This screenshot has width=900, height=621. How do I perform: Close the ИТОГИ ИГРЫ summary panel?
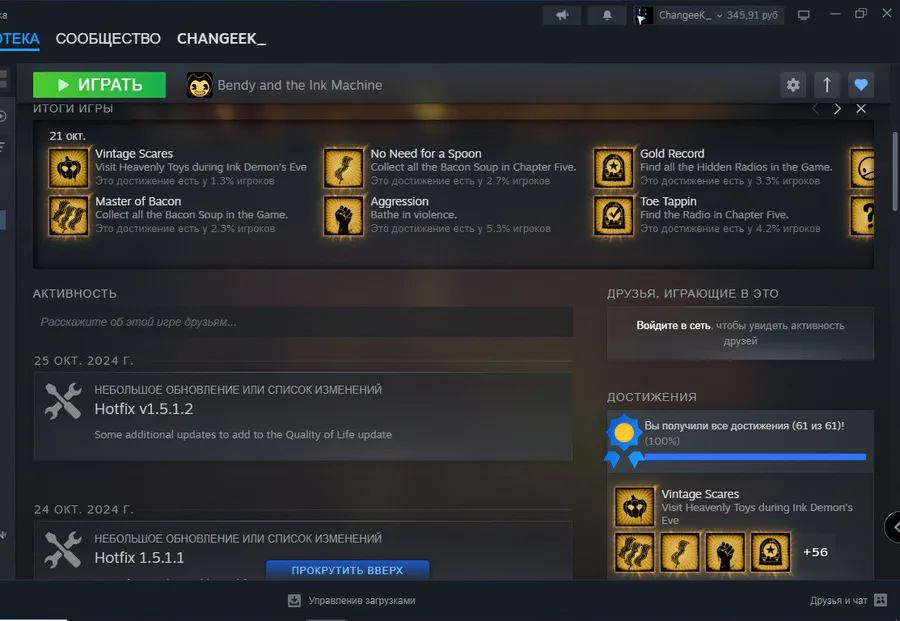(861, 108)
